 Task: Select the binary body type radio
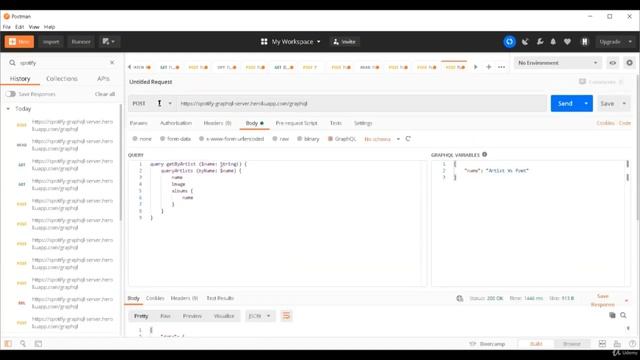(299, 139)
